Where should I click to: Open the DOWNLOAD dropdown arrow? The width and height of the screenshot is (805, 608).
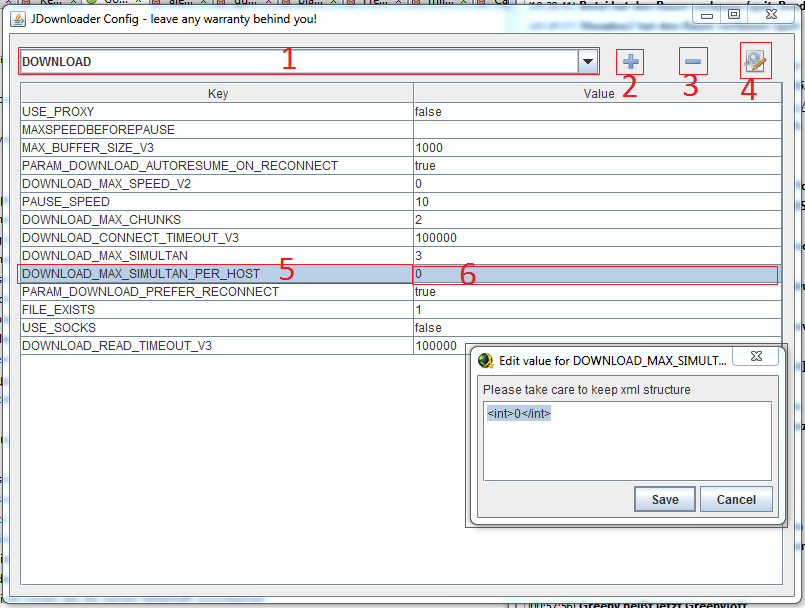point(587,61)
